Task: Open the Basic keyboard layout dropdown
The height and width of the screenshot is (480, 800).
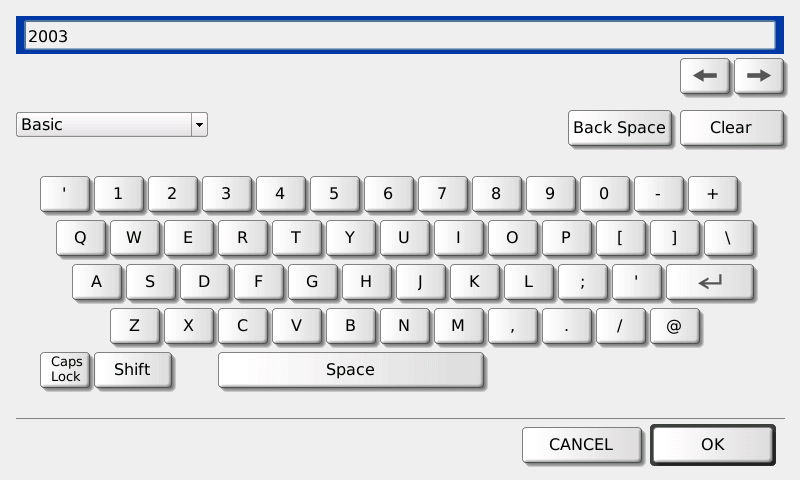Action: (x=112, y=125)
